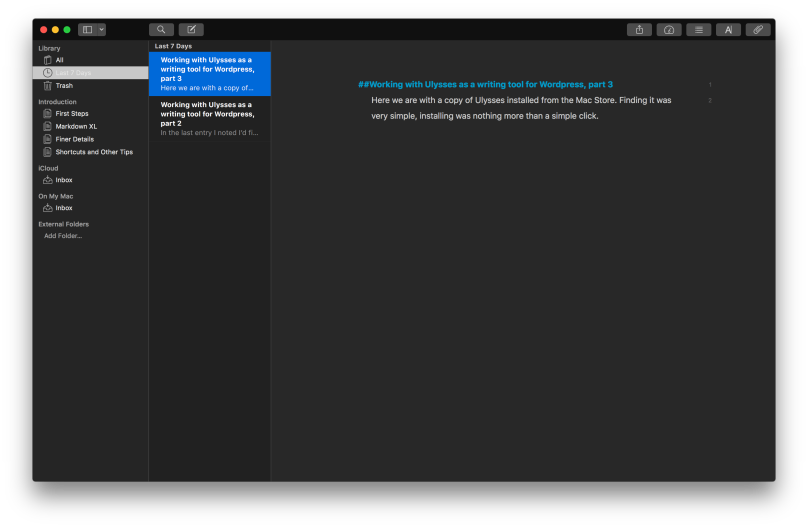Click the Trash bin icon

pyautogui.click(x=47, y=86)
